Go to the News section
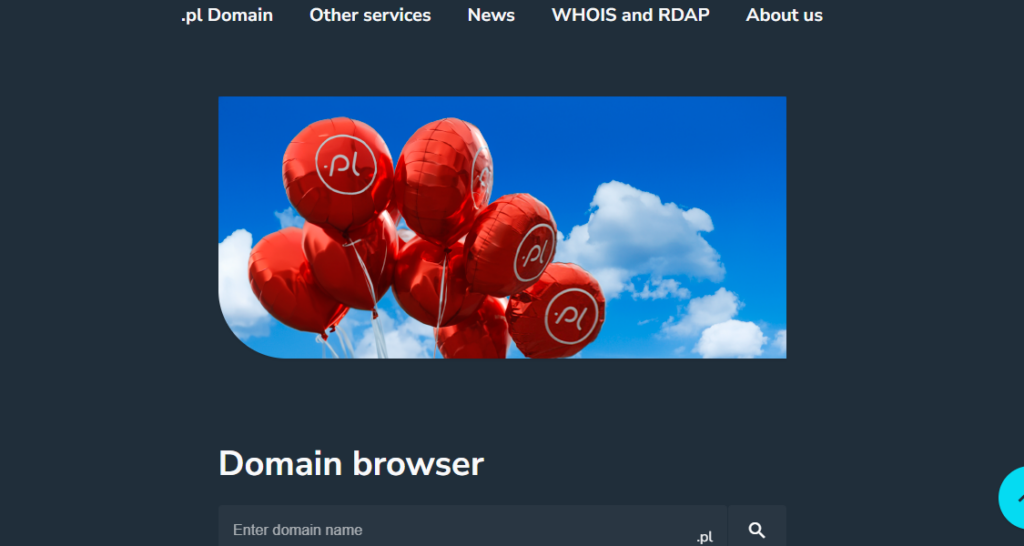Screen dimensions: 1024x546 [x=491, y=15]
